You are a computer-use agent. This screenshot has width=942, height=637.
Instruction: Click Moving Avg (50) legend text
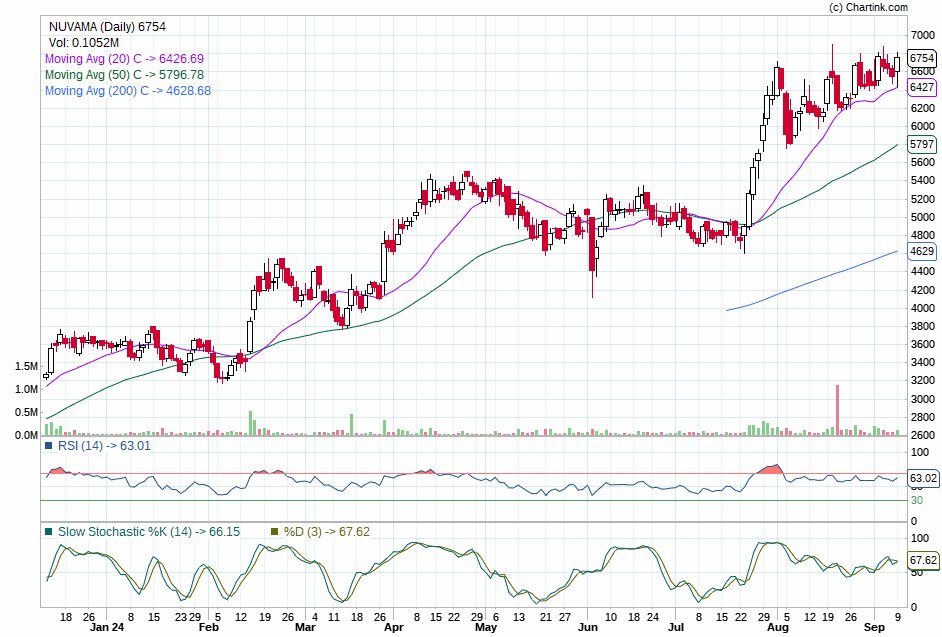click(124, 75)
